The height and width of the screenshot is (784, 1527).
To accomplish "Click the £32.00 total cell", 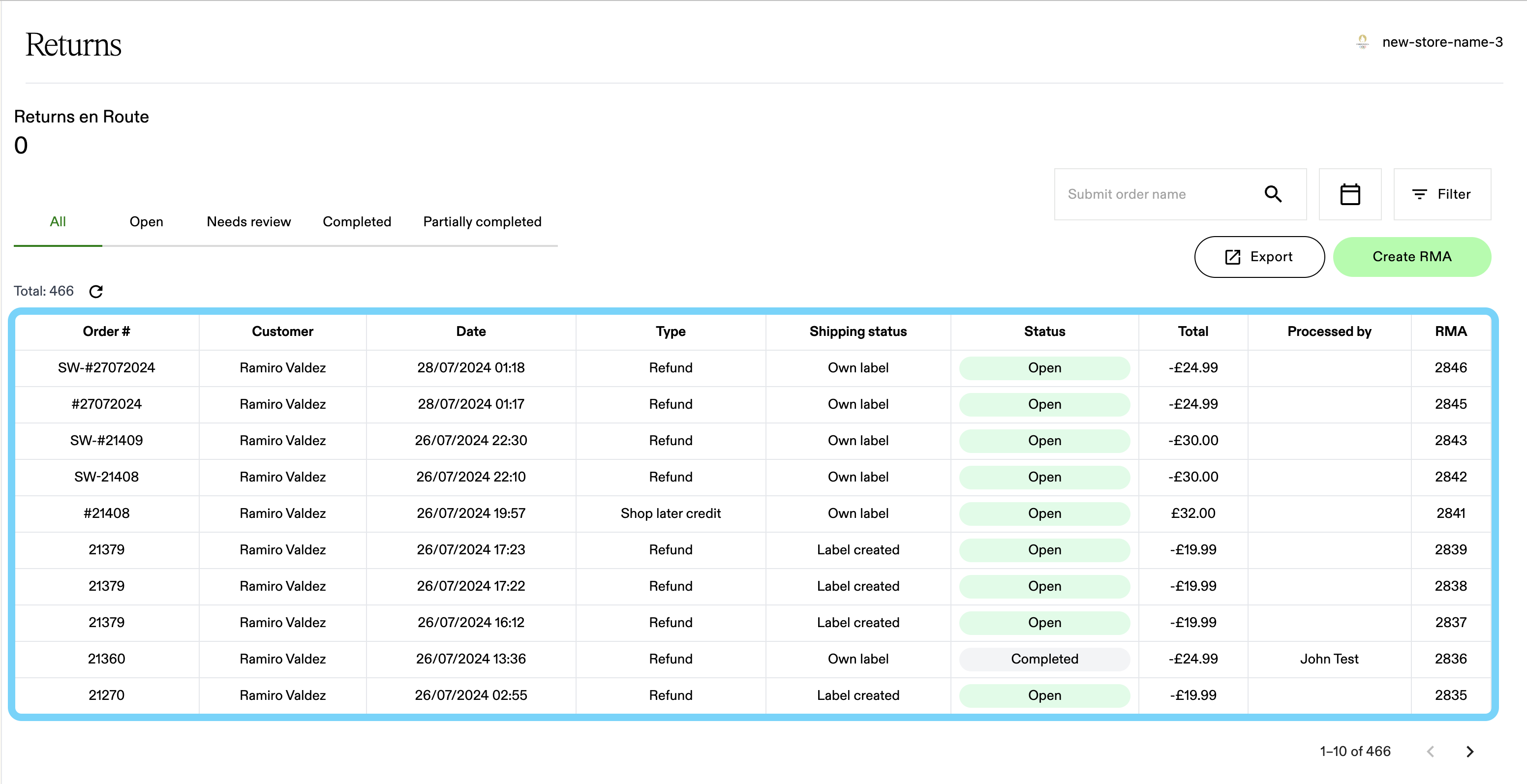I will pos(1192,513).
